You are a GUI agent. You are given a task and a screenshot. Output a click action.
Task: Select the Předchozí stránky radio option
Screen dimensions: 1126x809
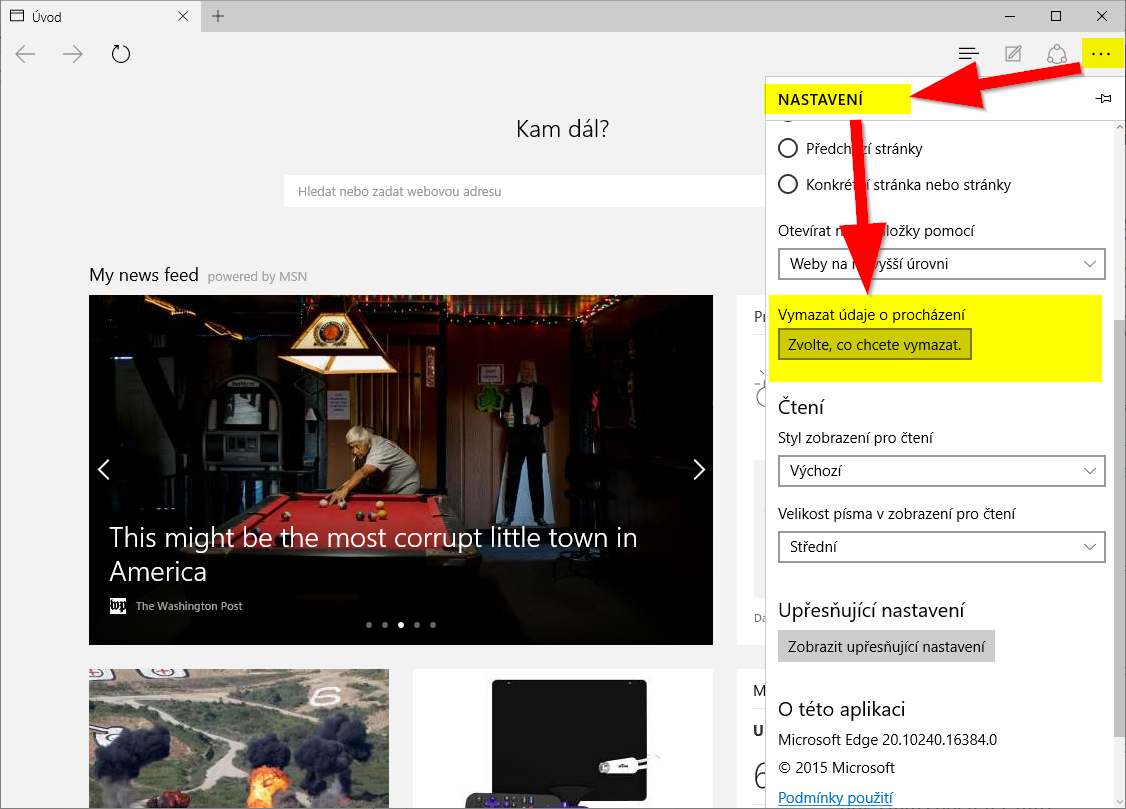850,149
